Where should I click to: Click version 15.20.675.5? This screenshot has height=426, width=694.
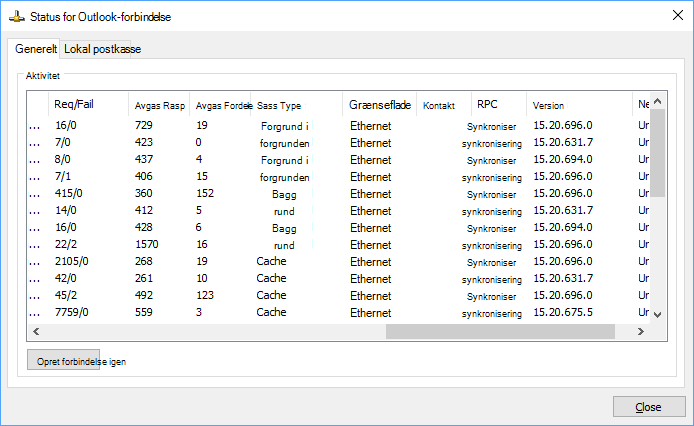point(563,312)
